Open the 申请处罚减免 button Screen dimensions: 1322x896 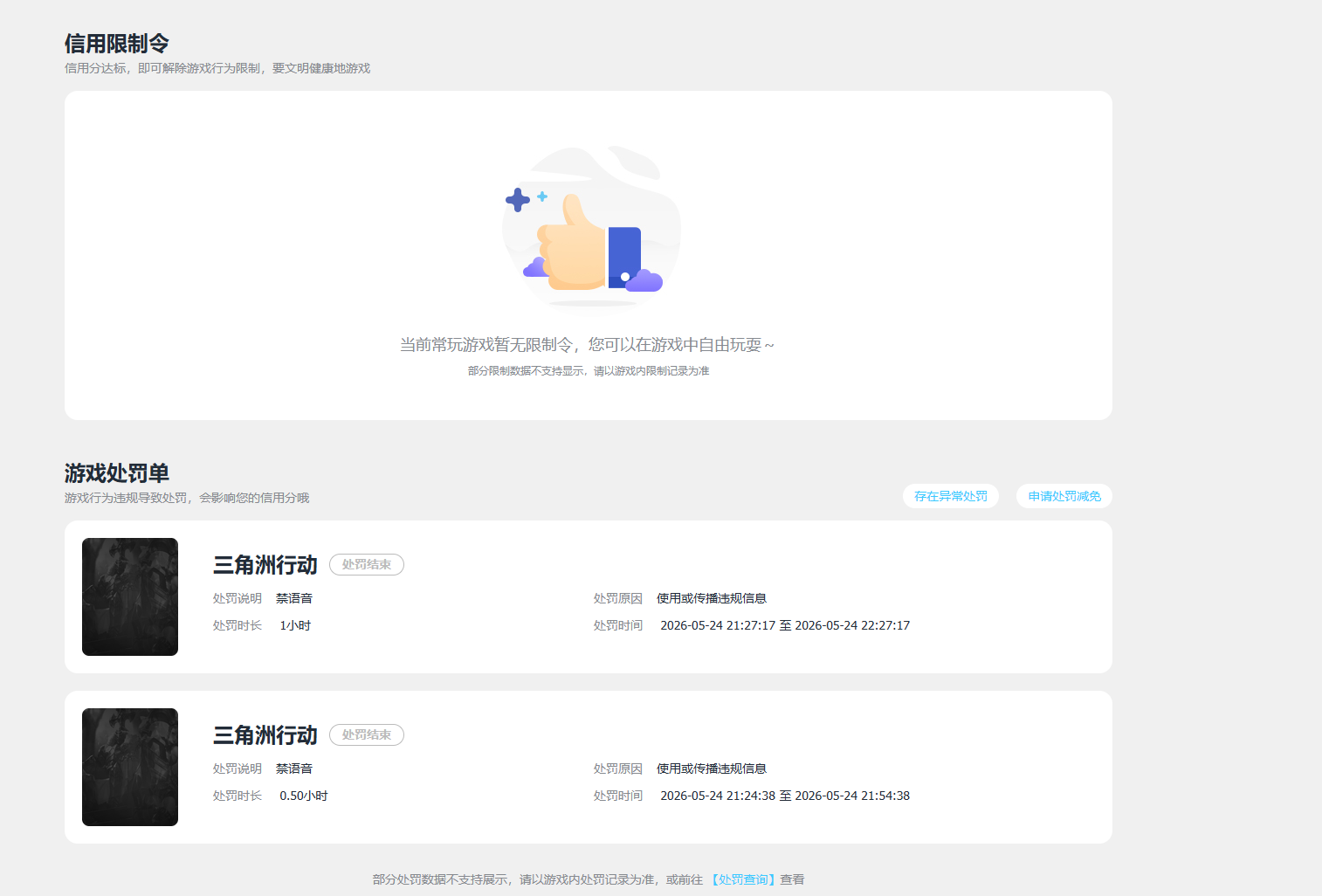coord(1064,496)
